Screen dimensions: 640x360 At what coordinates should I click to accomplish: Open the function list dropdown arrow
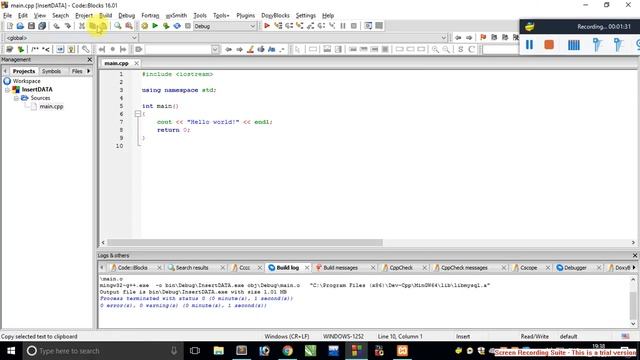point(444,38)
